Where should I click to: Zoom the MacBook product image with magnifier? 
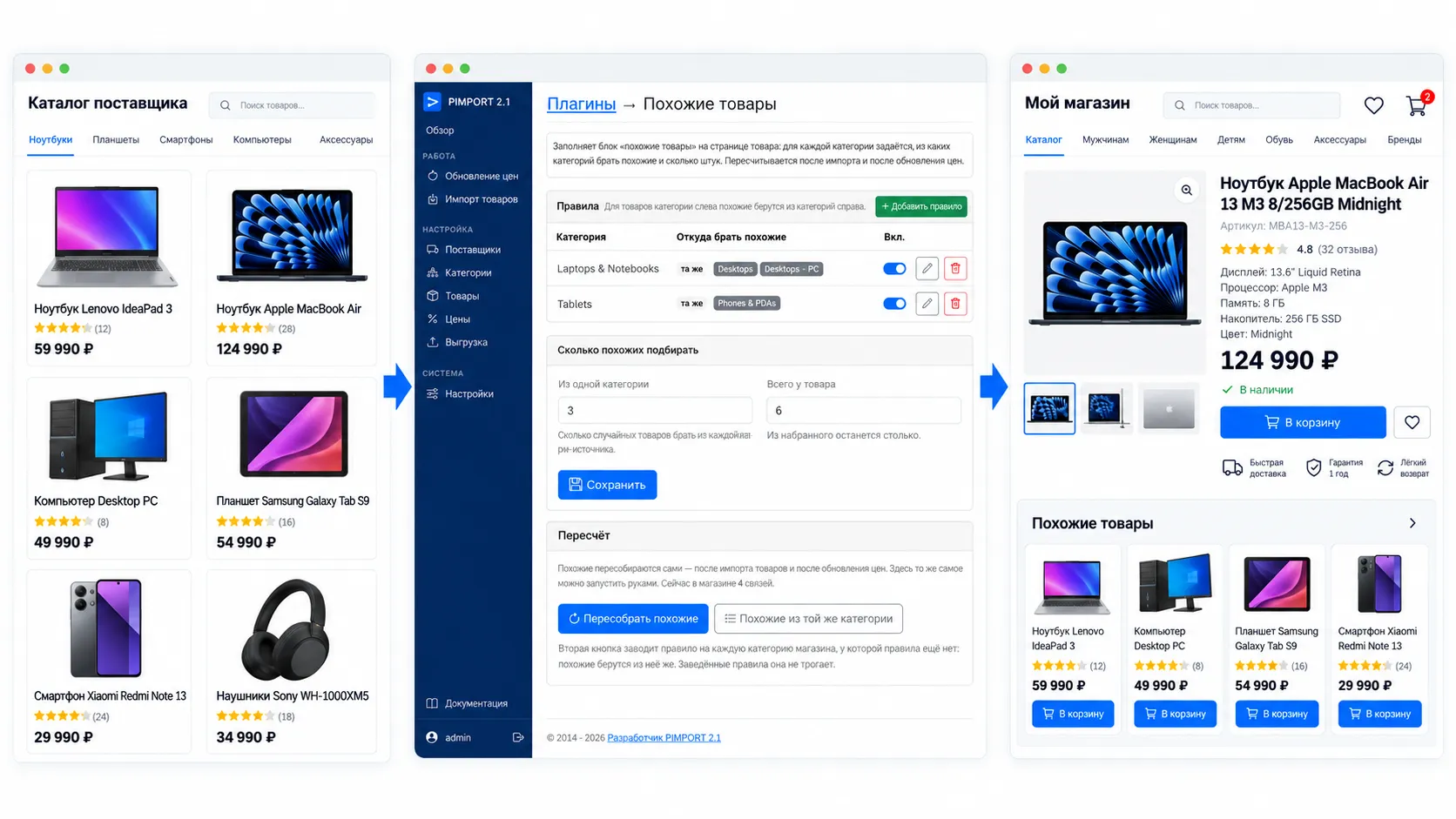1186,190
